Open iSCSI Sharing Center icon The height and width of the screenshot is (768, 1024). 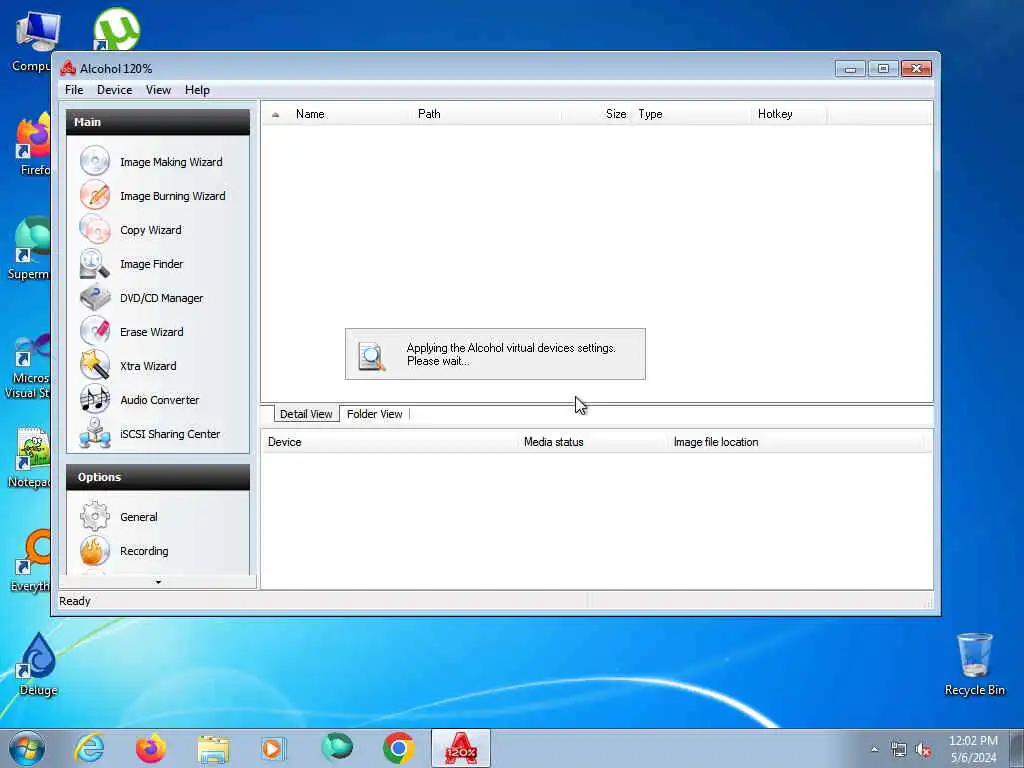(95, 433)
